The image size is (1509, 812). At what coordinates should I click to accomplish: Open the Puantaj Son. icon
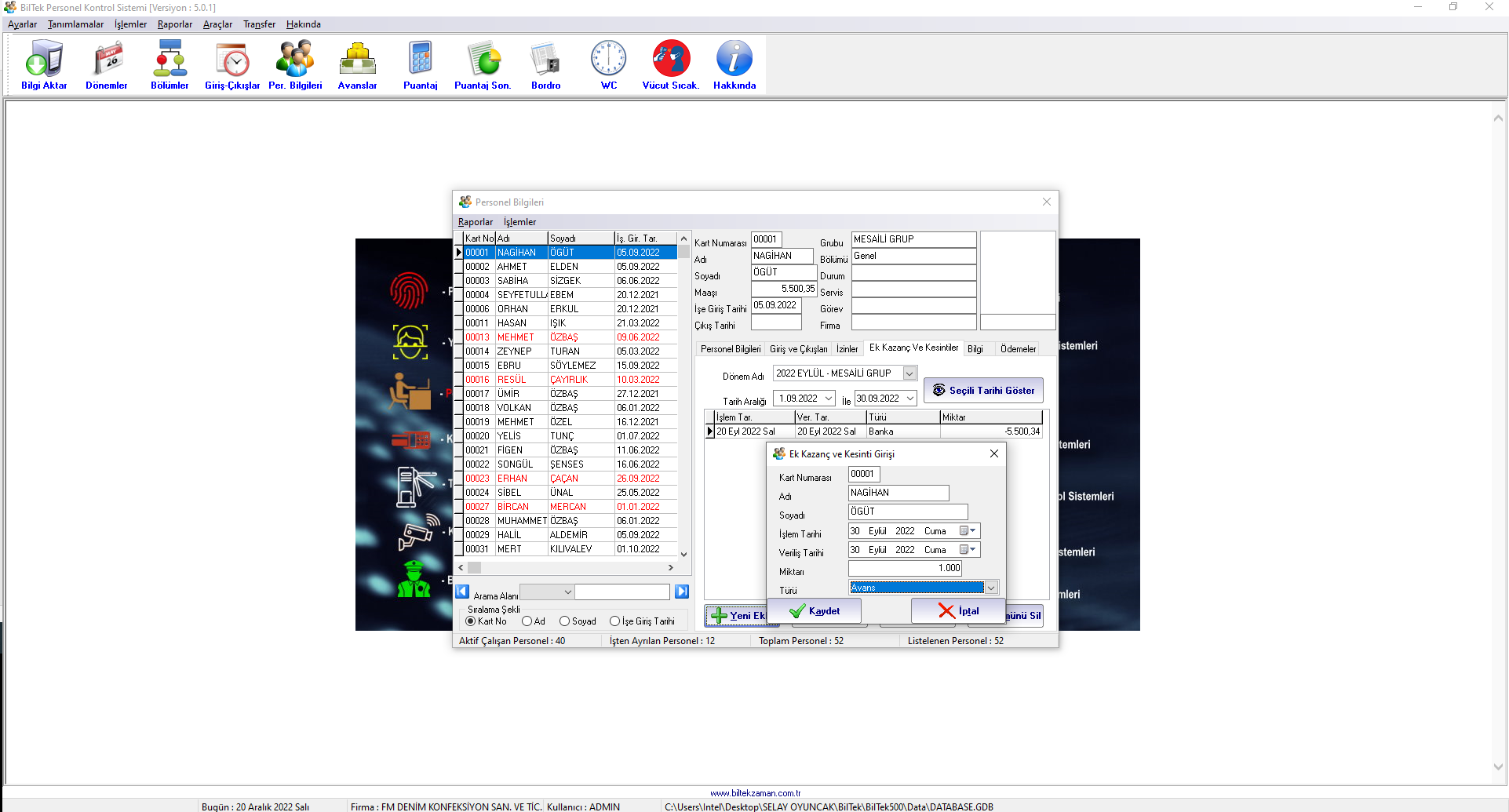(x=483, y=65)
